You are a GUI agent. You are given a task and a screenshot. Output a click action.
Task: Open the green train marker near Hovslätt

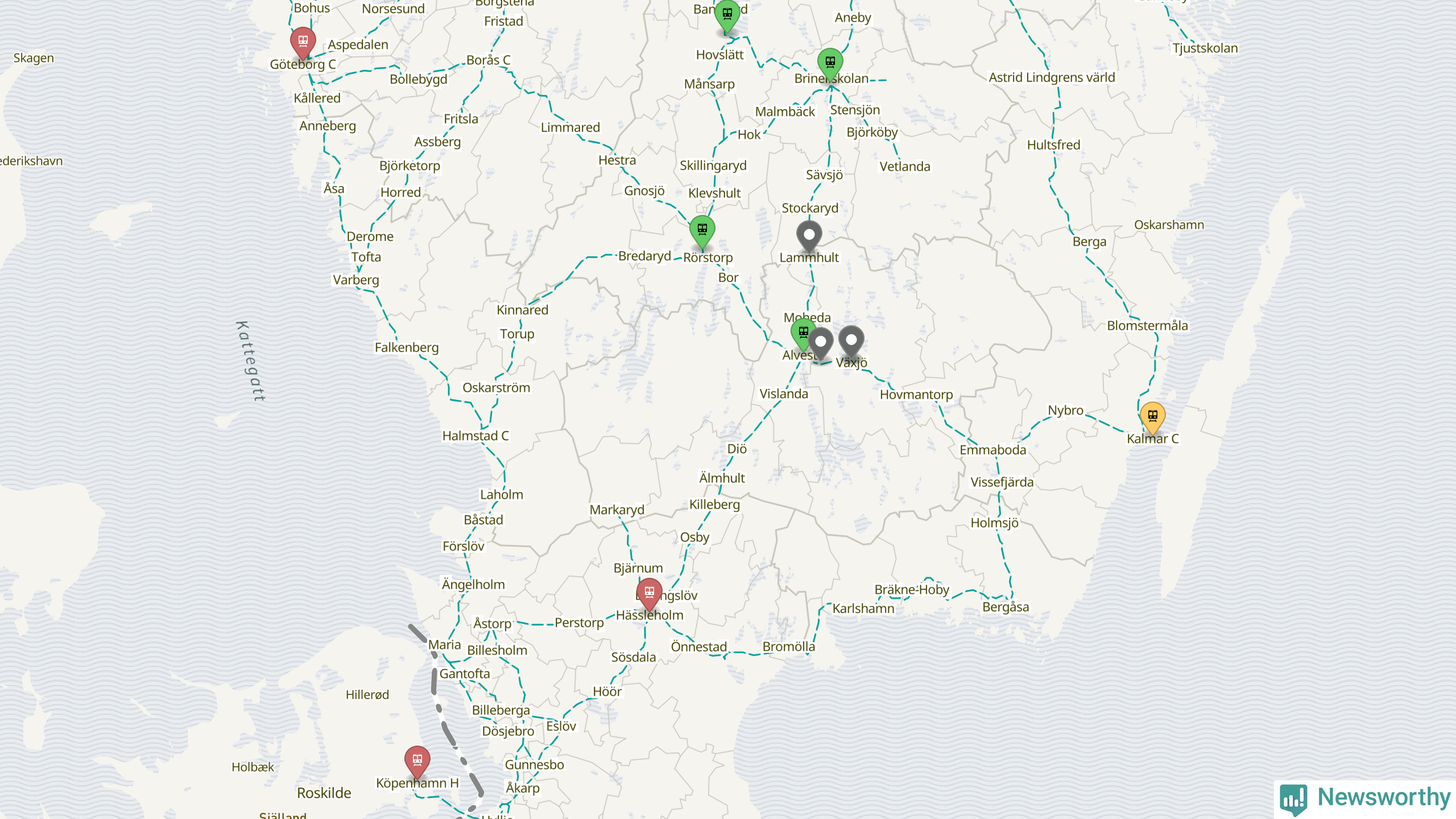click(727, 15)
